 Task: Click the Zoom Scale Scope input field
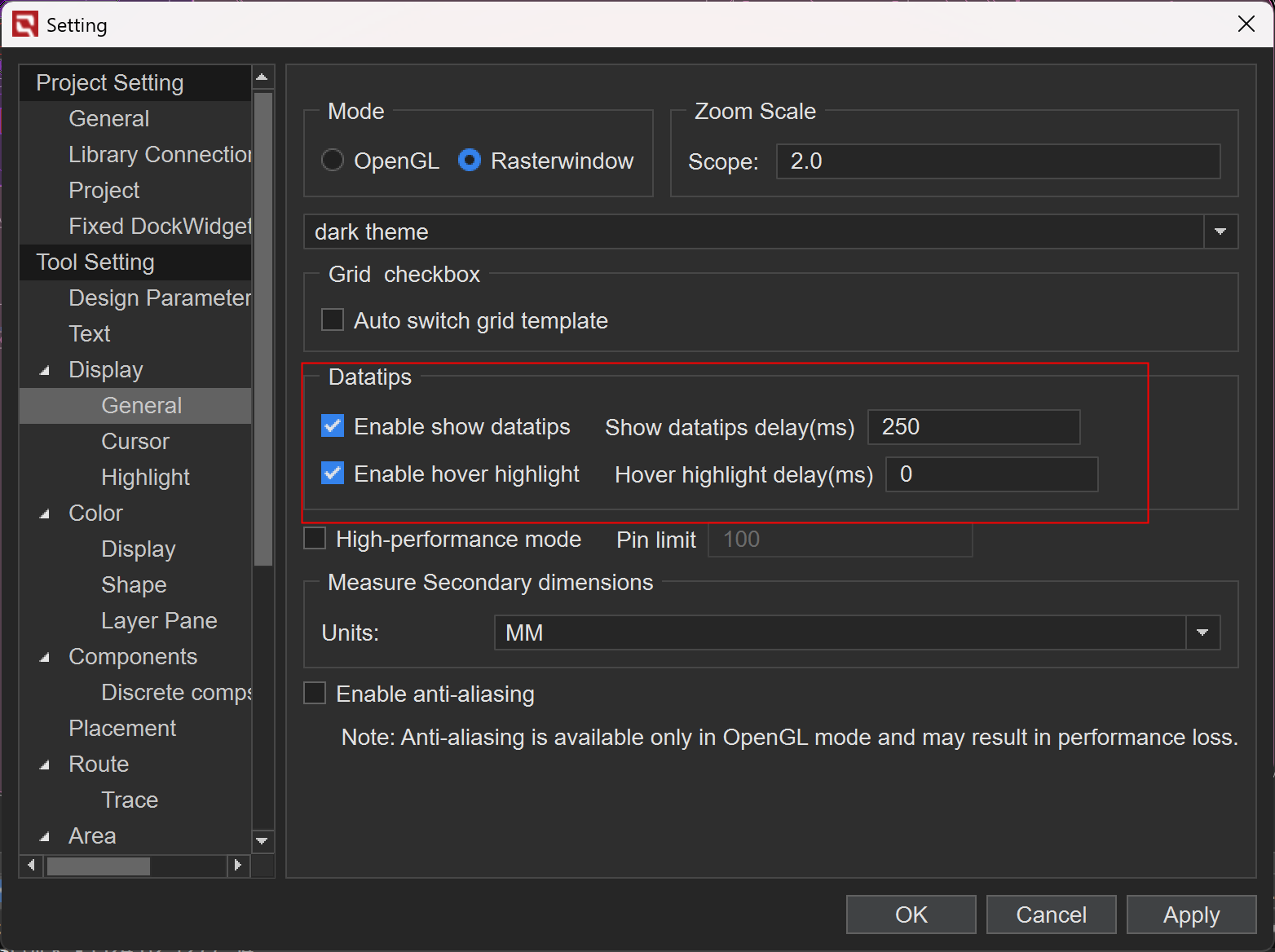[997, 161]
